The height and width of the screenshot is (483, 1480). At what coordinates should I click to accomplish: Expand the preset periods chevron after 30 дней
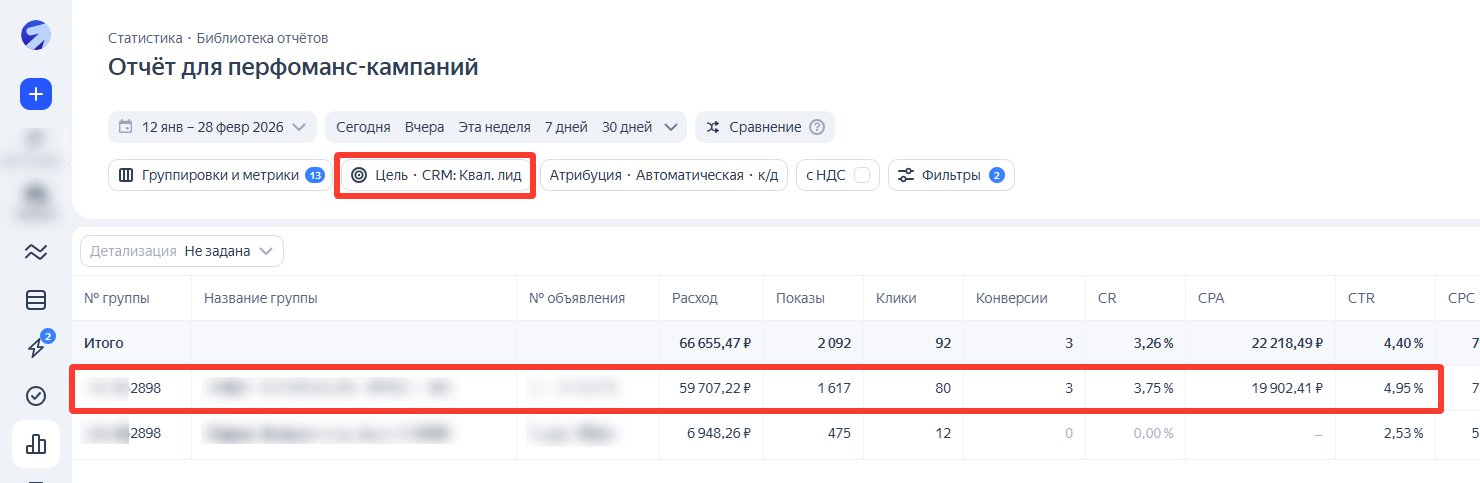[x=670, y=127]
